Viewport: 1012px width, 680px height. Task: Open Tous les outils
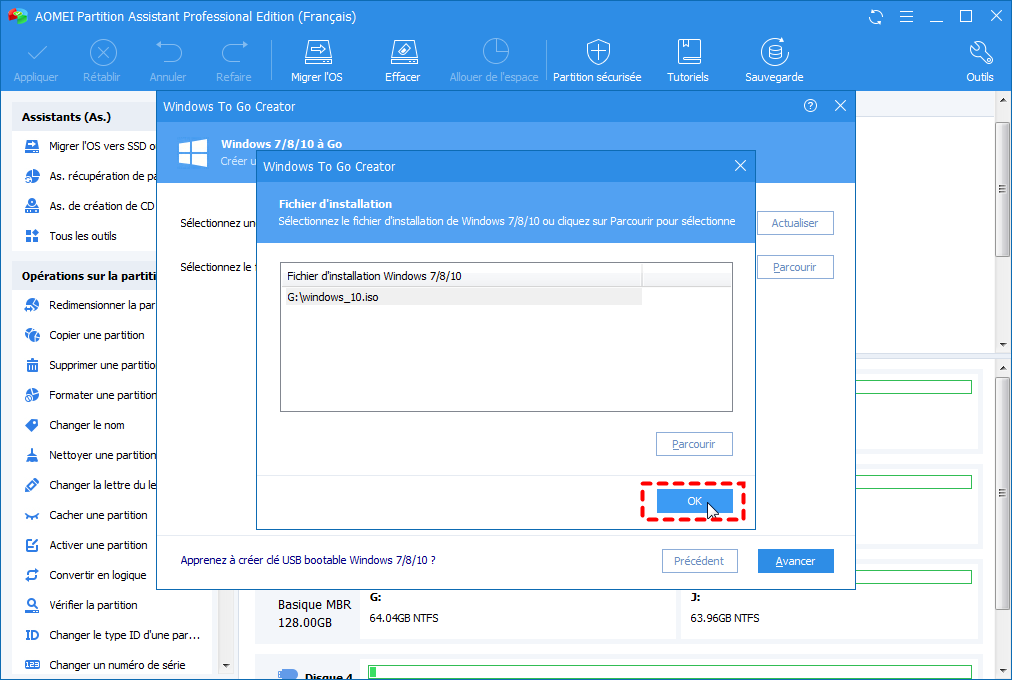click(x=70, y=236)
